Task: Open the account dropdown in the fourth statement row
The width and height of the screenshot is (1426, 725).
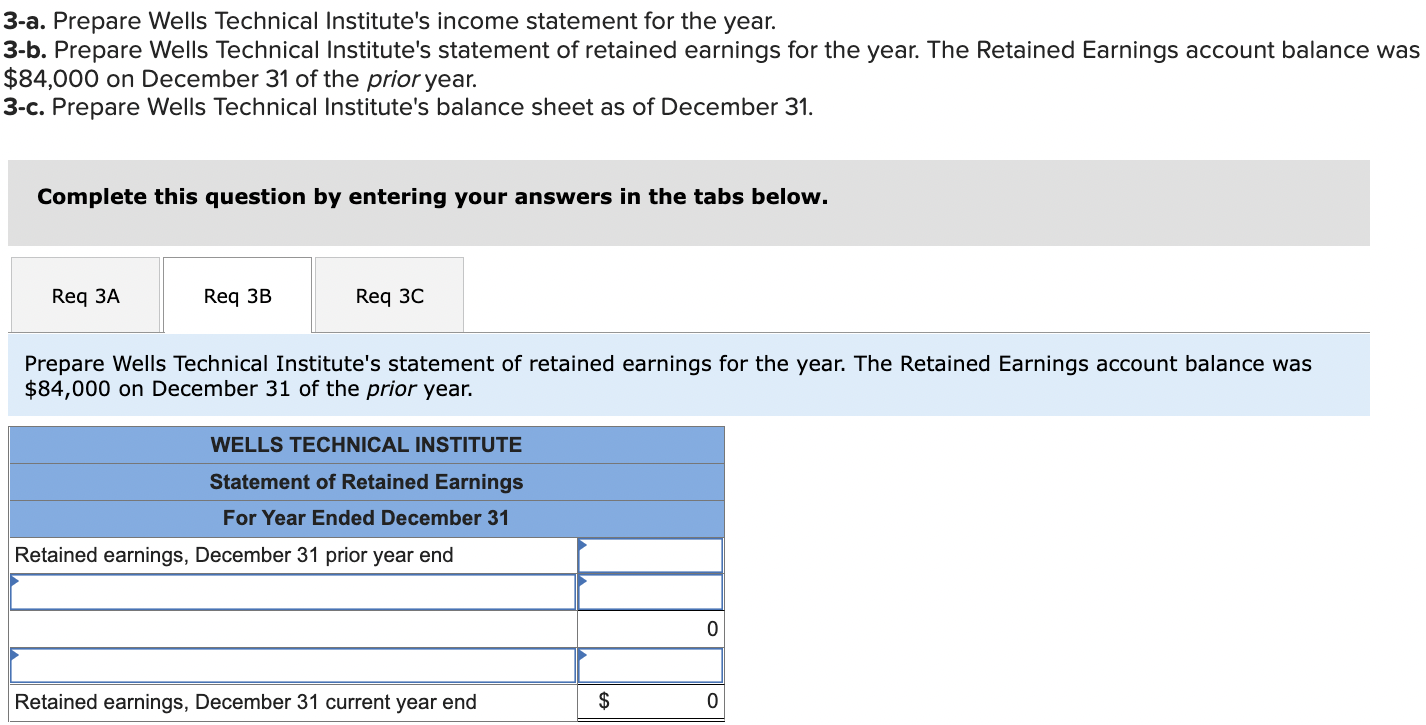Action: (292, 665)
